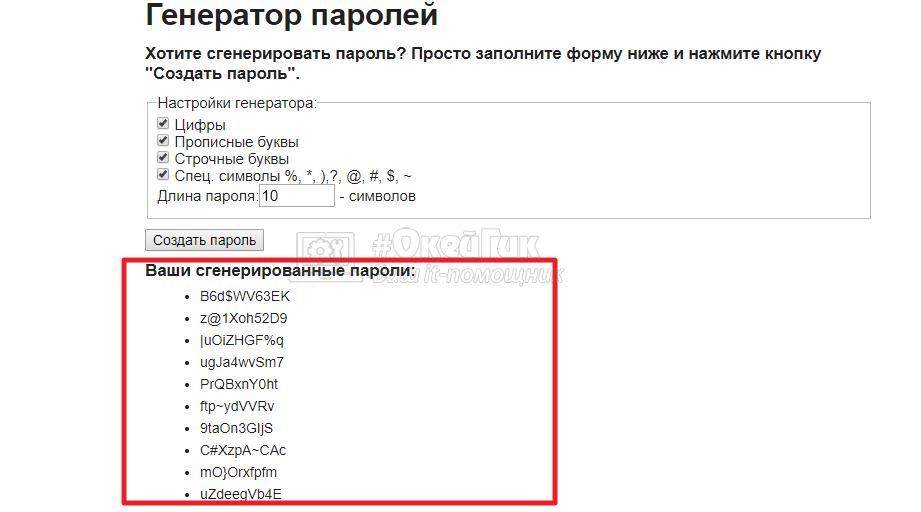
Task: Click the Настройки генератора legend text
Action: 237,103
